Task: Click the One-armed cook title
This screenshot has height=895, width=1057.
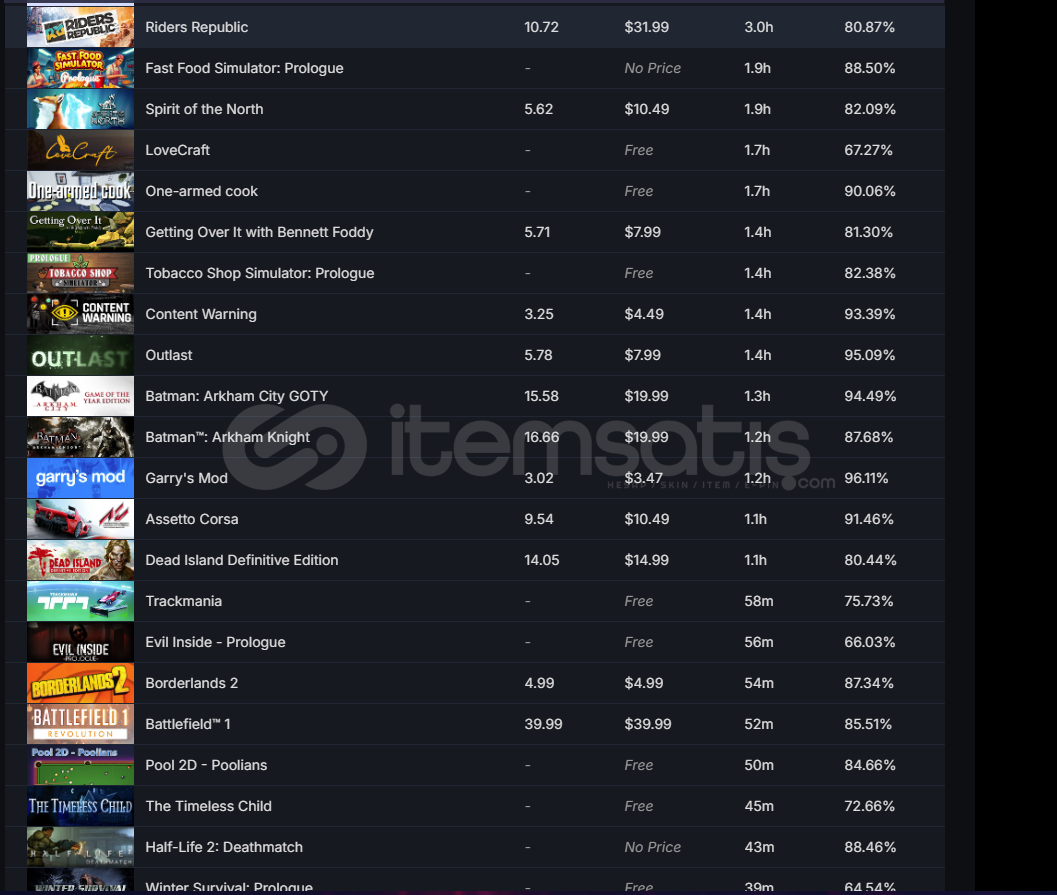Action: [x=202, y=191]
